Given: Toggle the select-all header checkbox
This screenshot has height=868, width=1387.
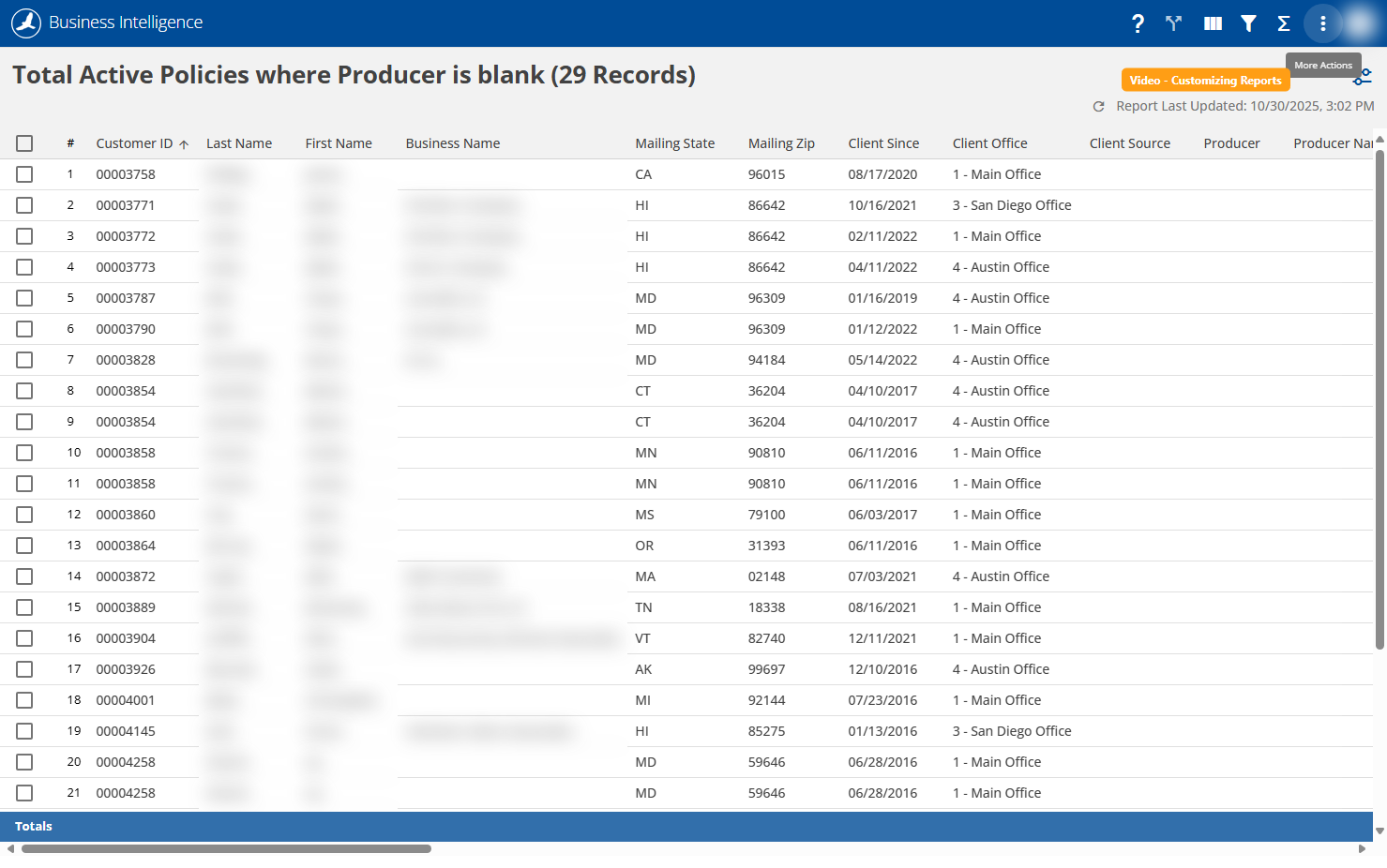Looking at the screenshot, I should (x=24, y=143).
